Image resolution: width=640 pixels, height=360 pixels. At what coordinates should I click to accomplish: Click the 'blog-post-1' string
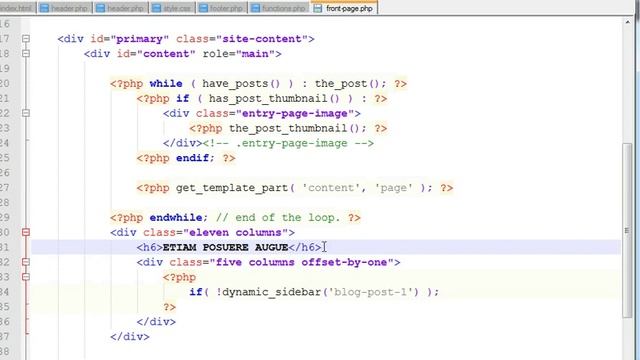[371, 292]
